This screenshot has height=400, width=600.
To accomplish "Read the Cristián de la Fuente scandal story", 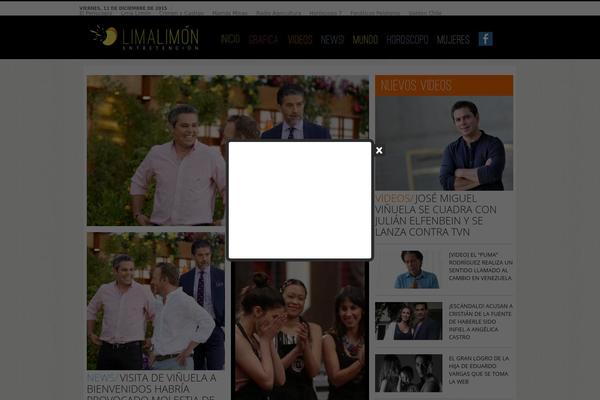I will point(481,322).
